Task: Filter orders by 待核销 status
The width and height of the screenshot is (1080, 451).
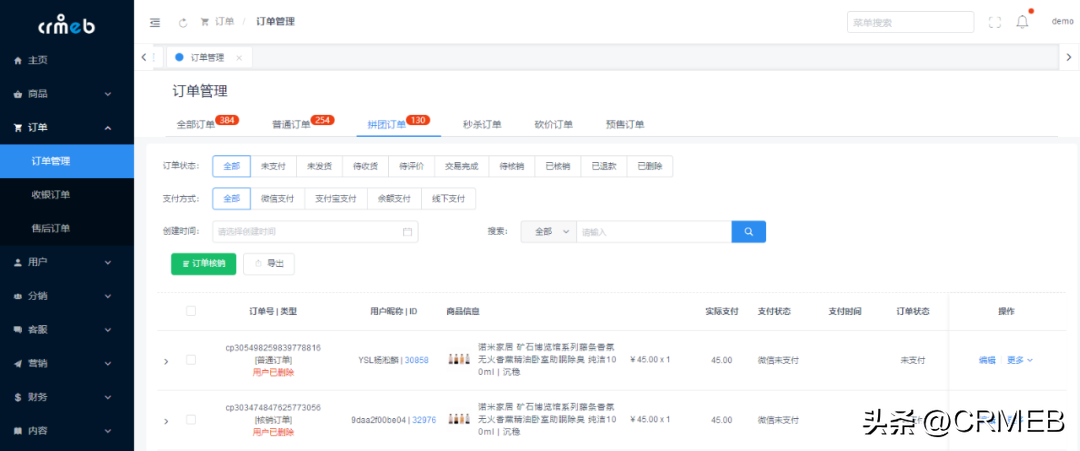Action: pos(512,166)
